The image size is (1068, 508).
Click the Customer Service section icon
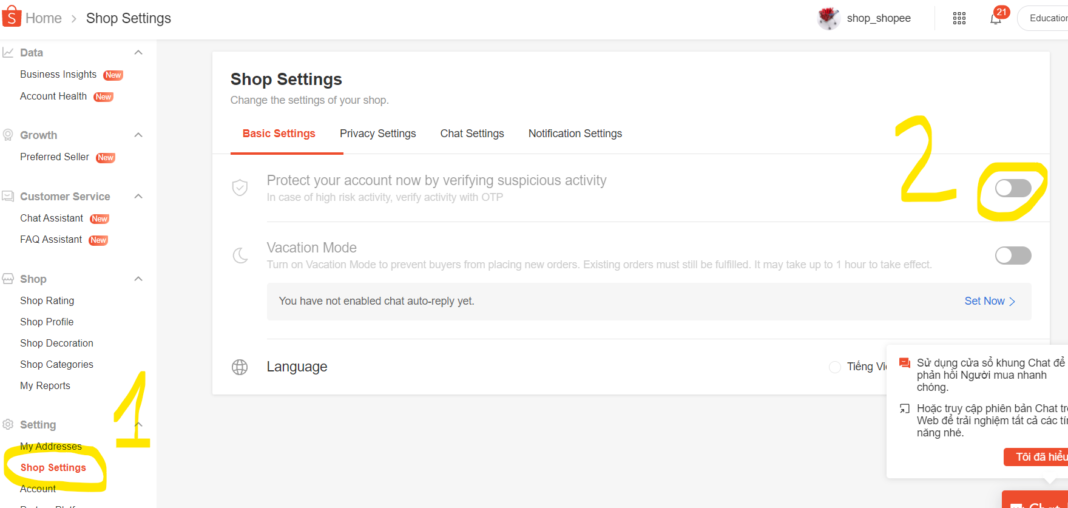click(x=8, y=196)
